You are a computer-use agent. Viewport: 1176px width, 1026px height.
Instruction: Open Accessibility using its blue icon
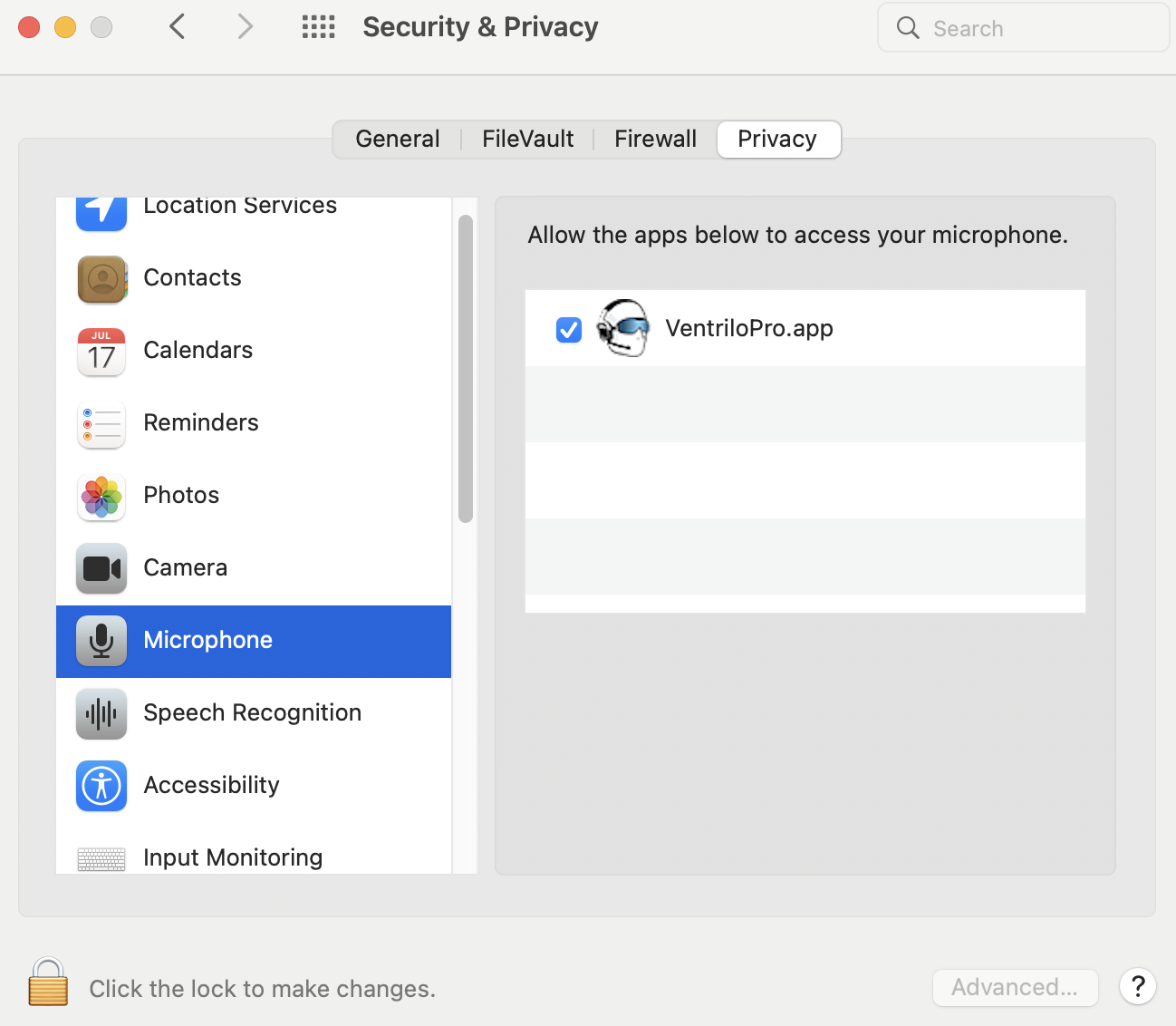[x=101, y=786]
